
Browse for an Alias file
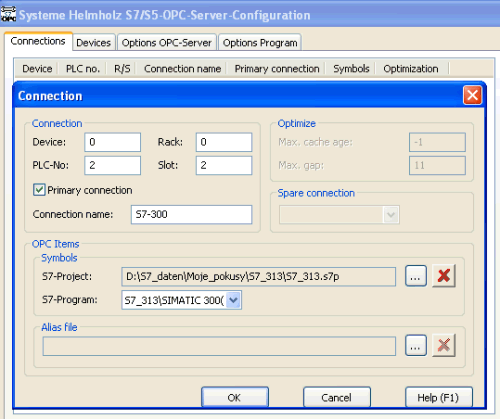416,345
